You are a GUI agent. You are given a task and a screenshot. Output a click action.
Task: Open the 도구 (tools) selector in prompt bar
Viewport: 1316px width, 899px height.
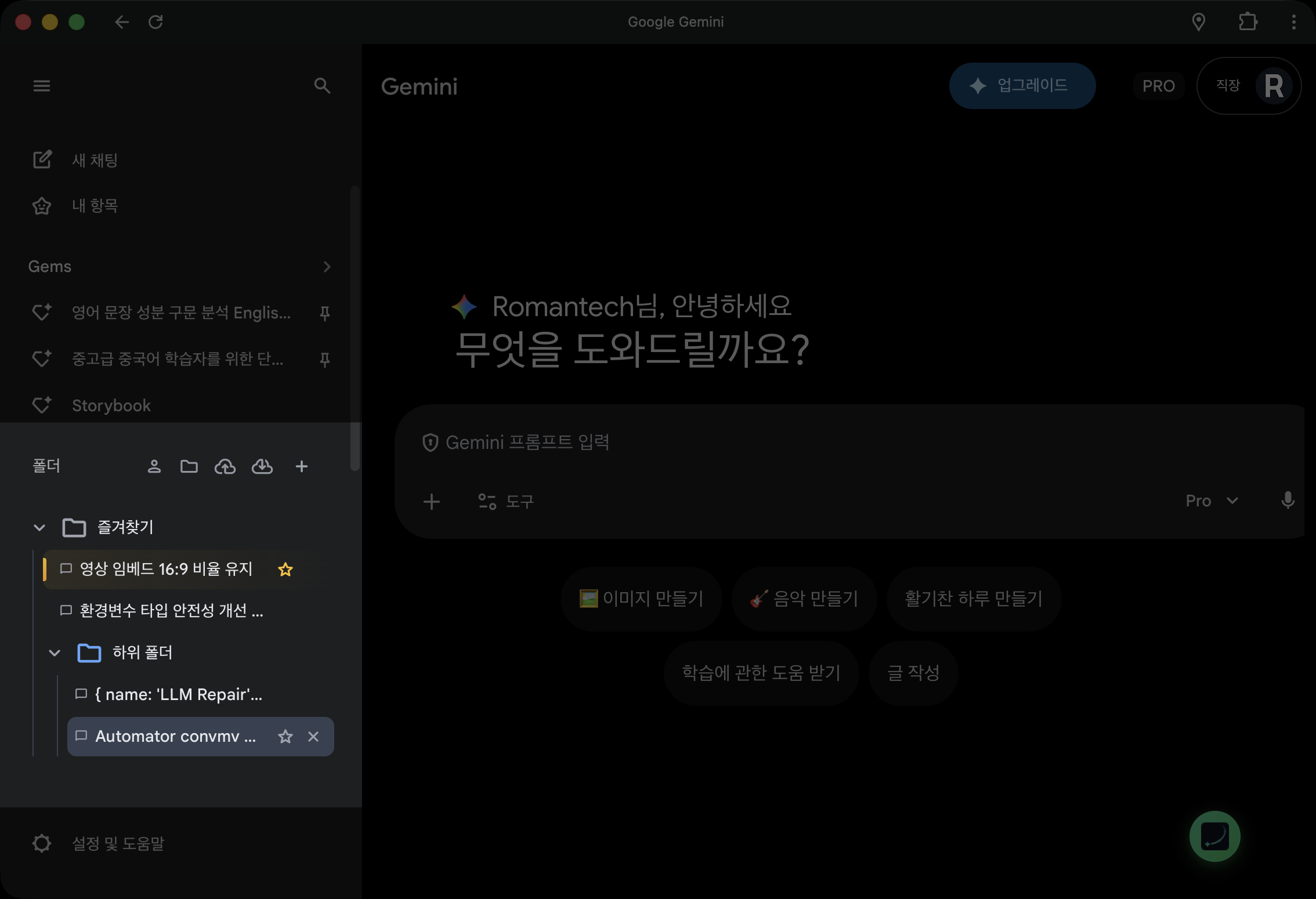506,502
